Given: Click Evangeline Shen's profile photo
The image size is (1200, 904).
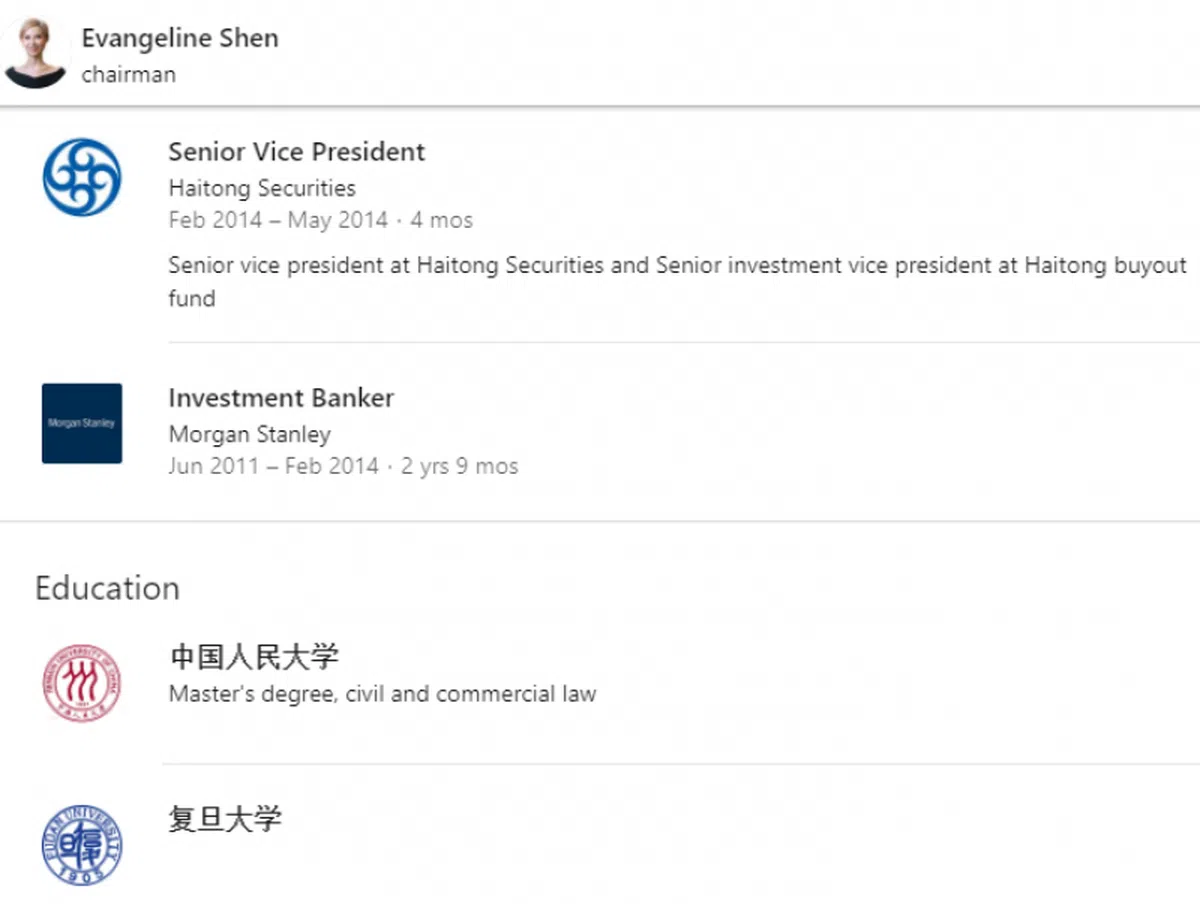Looking at the screenshot, I should click(36, 53).
